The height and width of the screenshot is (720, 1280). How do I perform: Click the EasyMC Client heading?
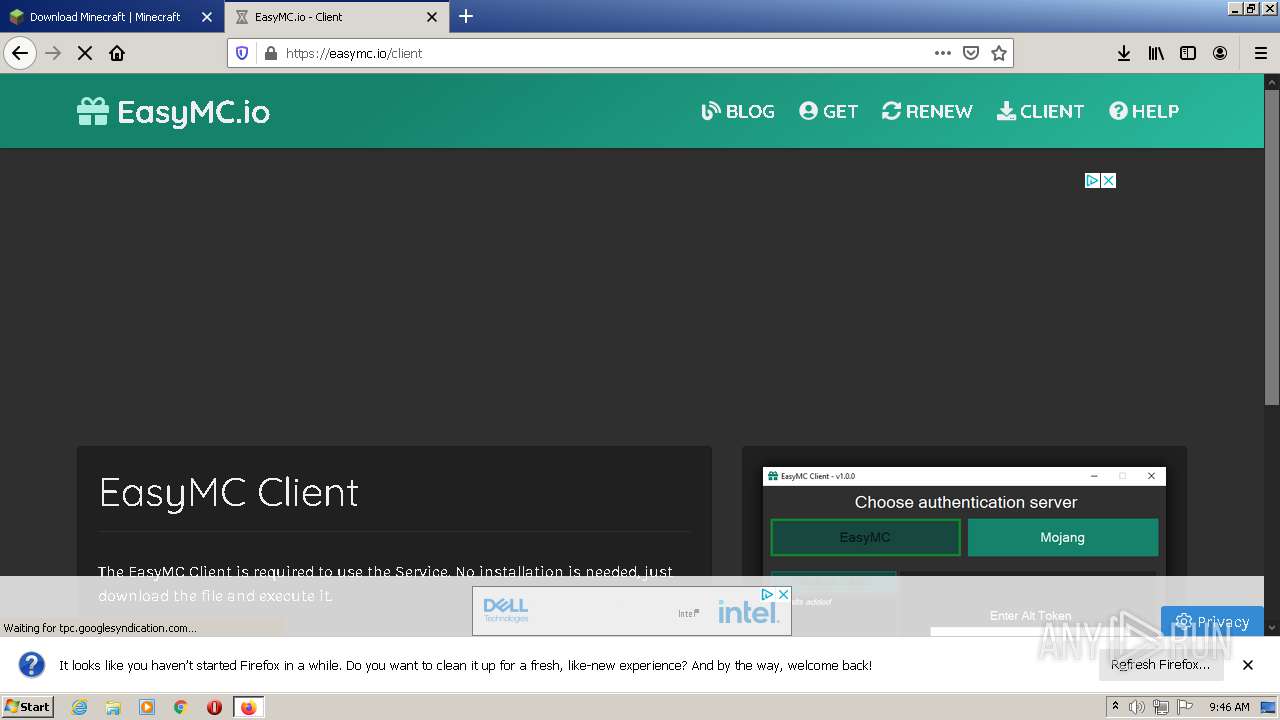[229, 492]
